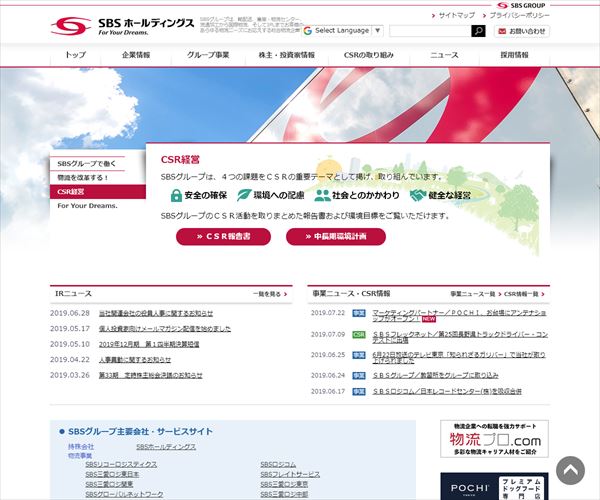Viewport: 600px width, 500px height.
Task: Select the 採用情報 navigation menu item
Action: point(514,55)
